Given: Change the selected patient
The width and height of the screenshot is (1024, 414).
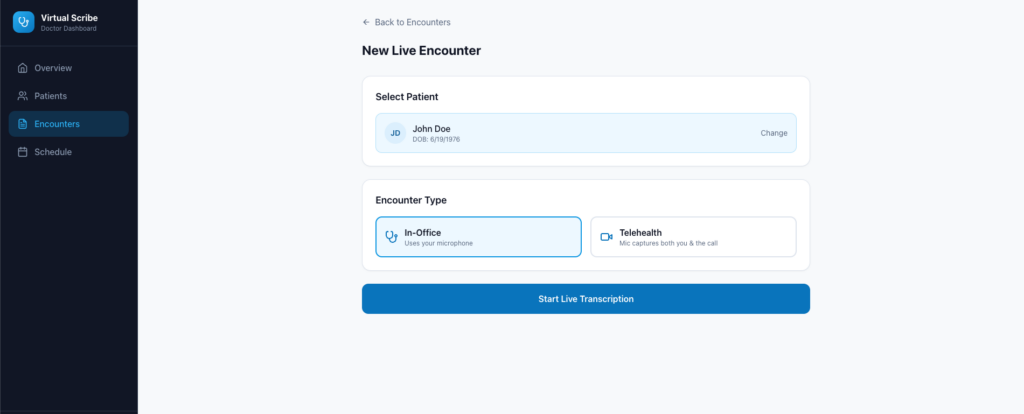Looking at the screenshot, I should [x=774, y=133].
